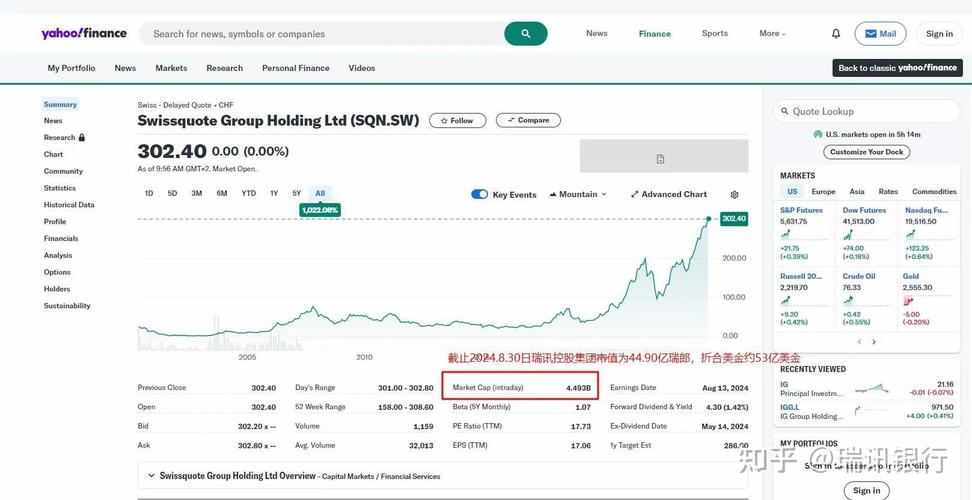
Task: Select the 6M chart range
Action: tap(222, 193)
